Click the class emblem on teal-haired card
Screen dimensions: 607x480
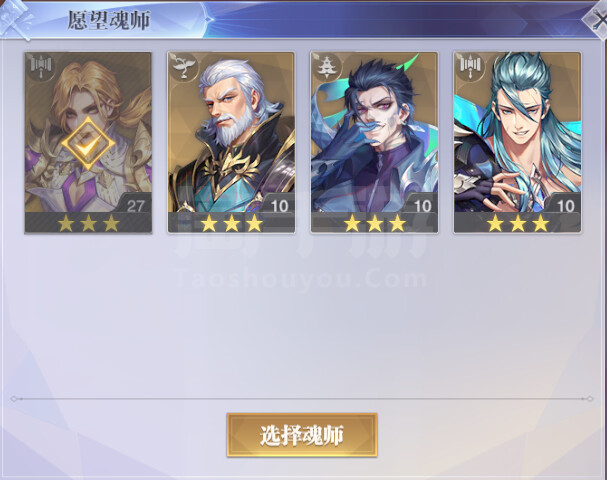click(470, 66)
